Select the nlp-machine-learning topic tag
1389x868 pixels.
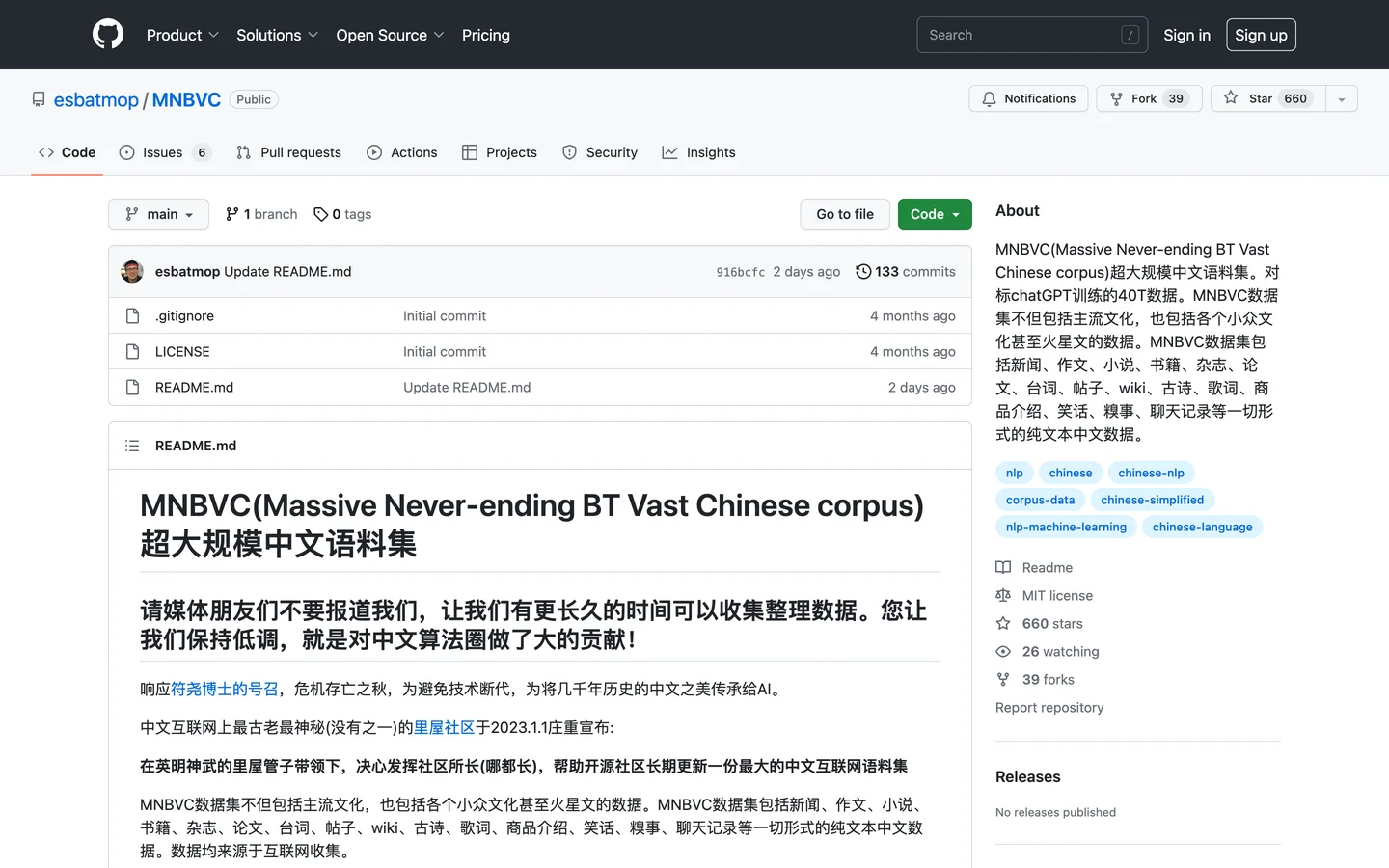coord(1066,527)
